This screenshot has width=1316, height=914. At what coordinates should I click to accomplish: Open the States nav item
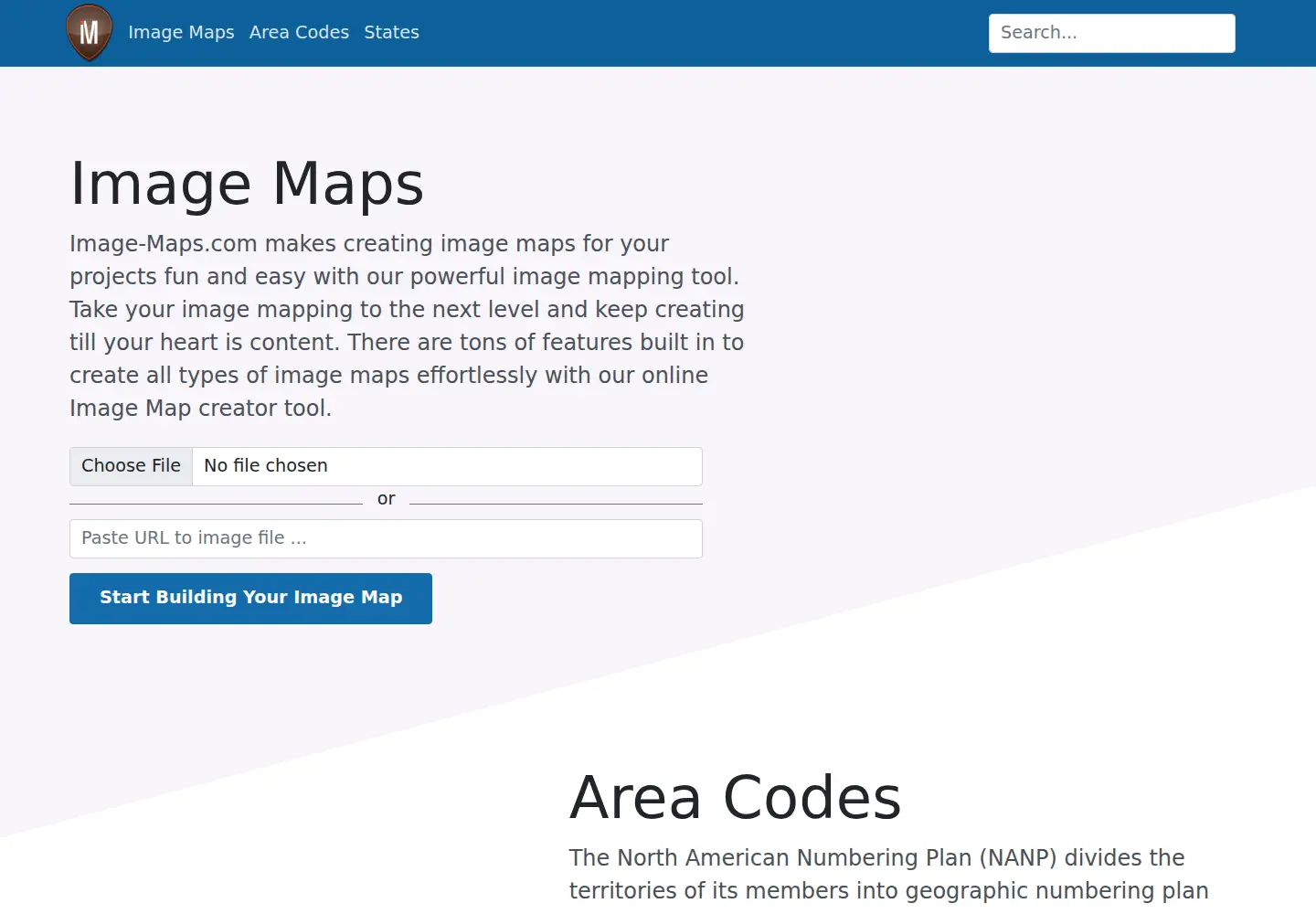(x=391, y=33)
